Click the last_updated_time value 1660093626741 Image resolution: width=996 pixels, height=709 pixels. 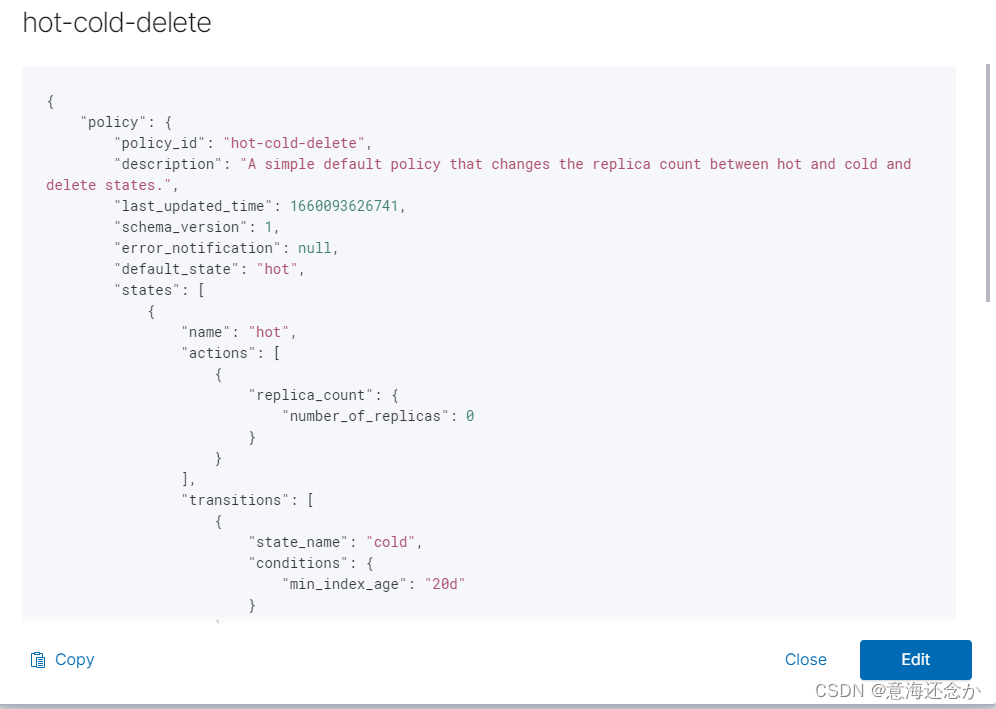(348, 206)
